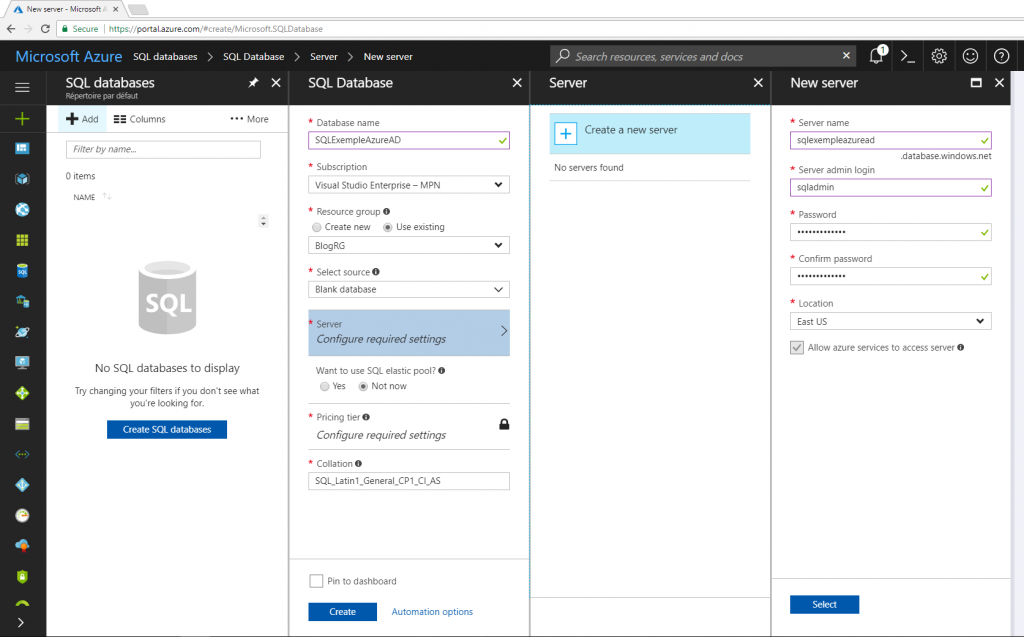The image size is (1024, 637).
Task: Click the Database name field
Action: (409, 140)
